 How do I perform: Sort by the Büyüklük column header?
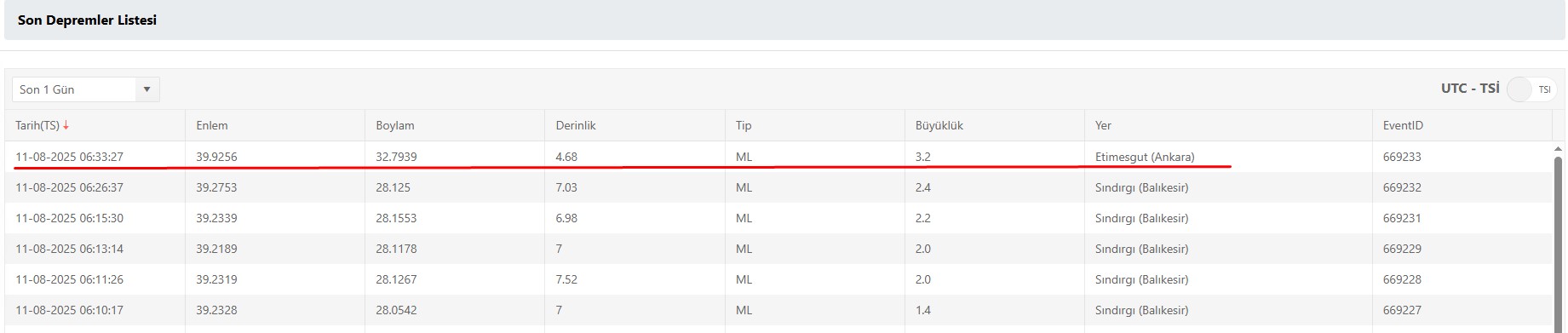click(939, 125)
